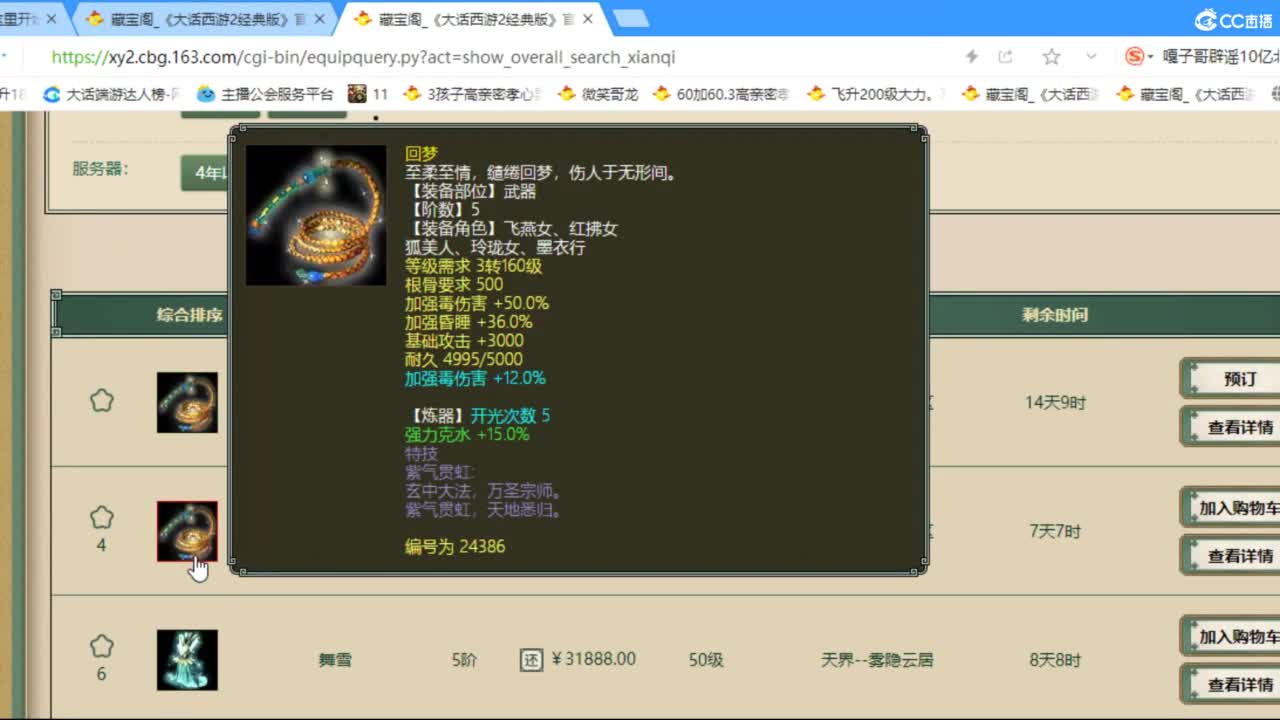View details for the 7天7时 item

click(1231, 555)
